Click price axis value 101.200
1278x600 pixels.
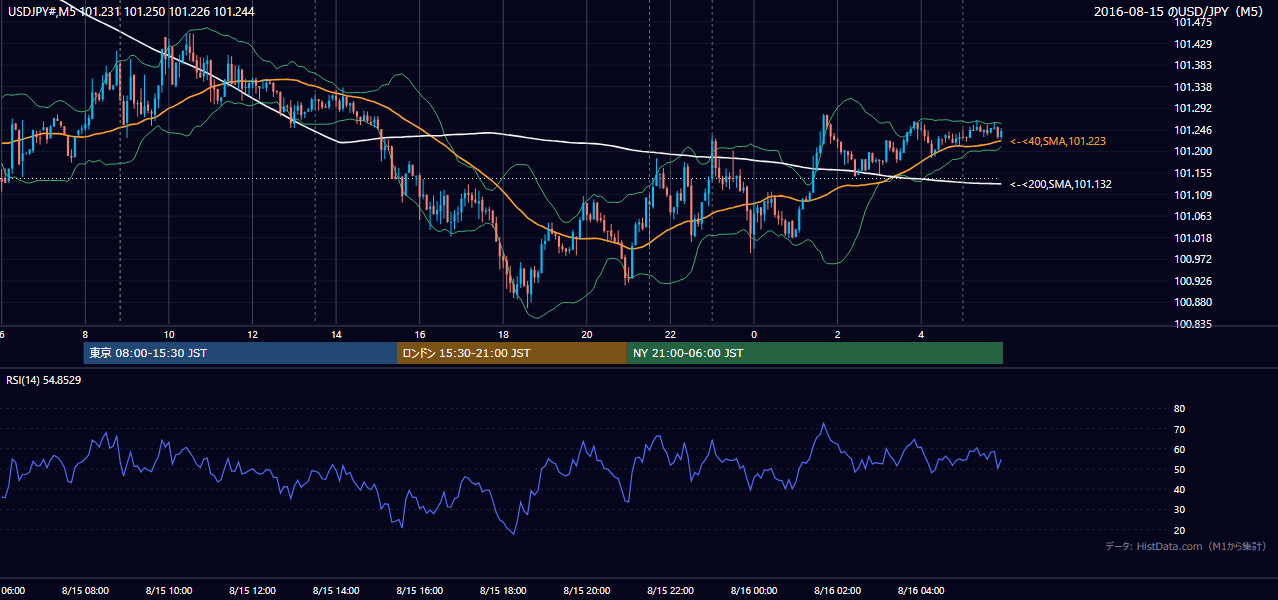coord(1193,152)
